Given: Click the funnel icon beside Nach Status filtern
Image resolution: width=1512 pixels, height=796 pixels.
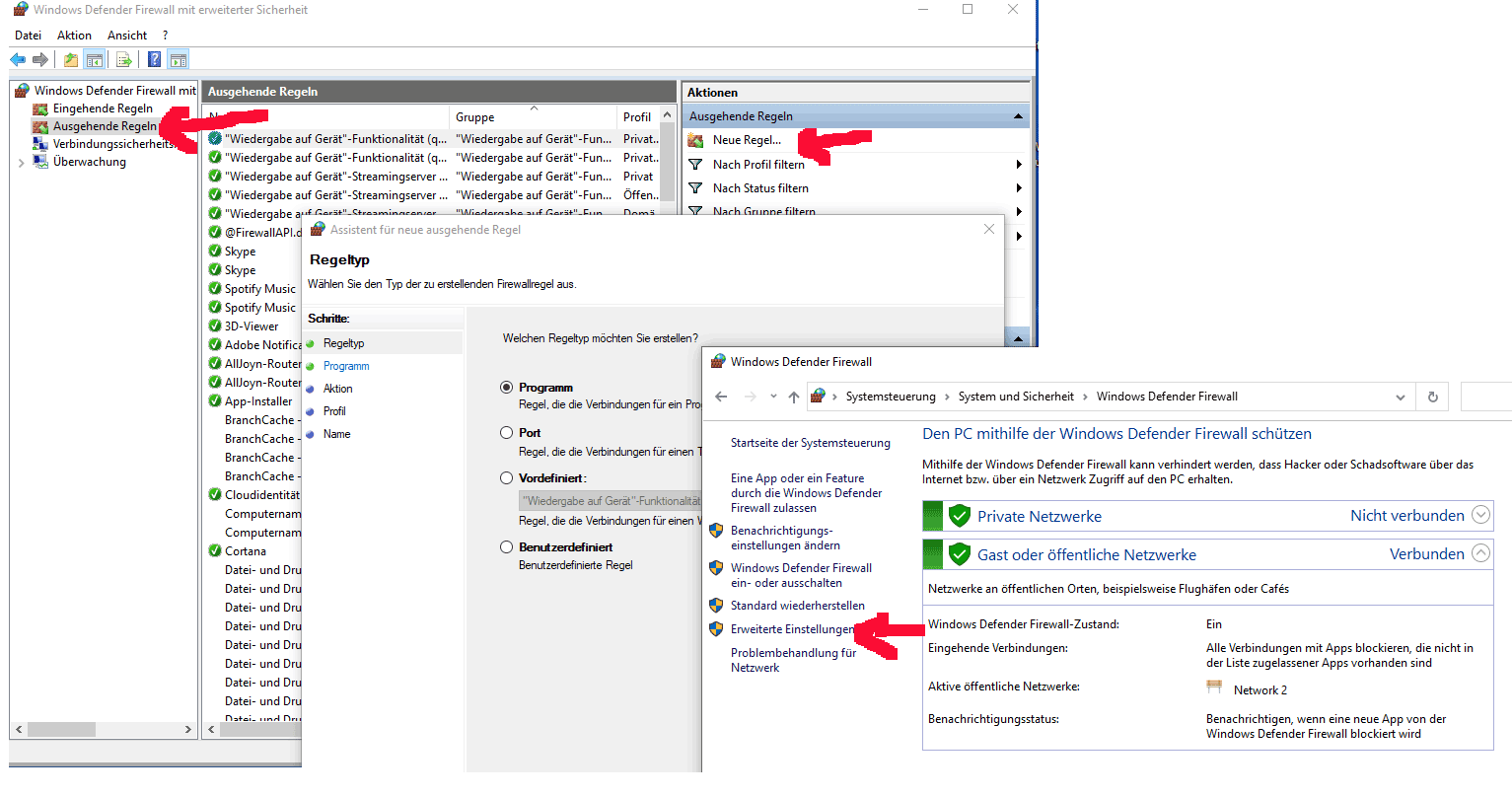Looking at the screenshot, I should 695,188.
